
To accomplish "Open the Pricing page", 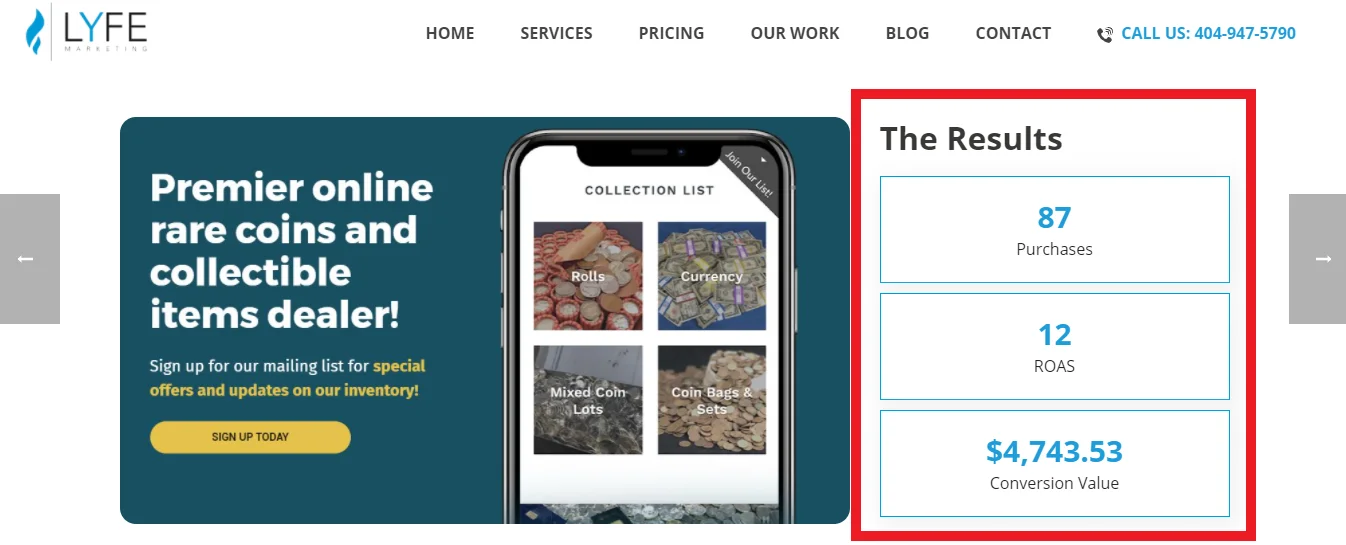I will (x=671, y=33).
